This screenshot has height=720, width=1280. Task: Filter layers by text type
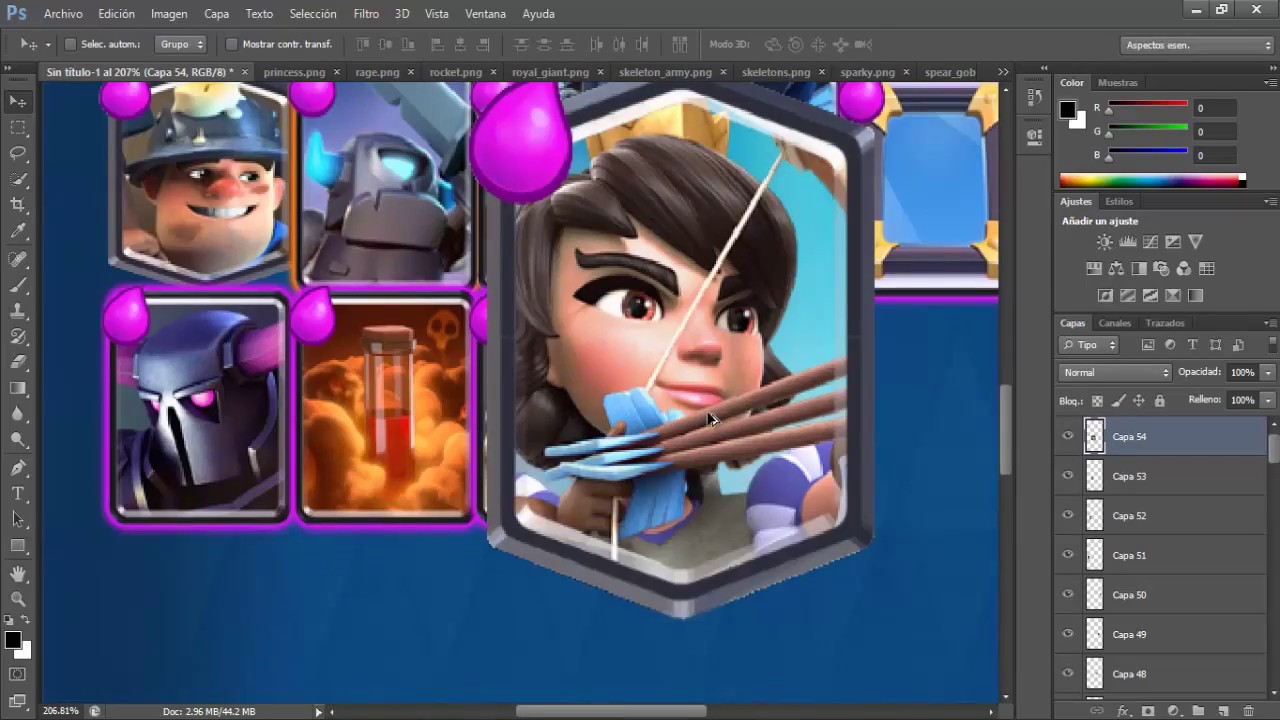pos(1192,345)
